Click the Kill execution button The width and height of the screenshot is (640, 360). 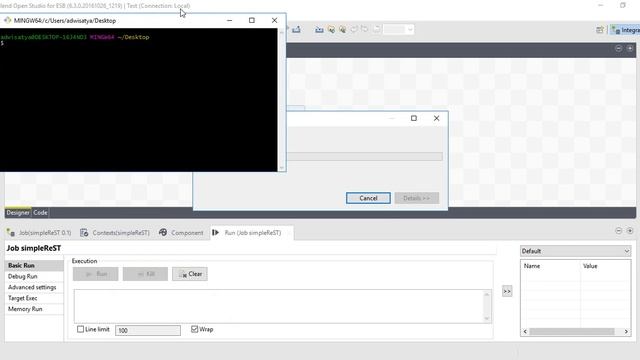point(145,274)
